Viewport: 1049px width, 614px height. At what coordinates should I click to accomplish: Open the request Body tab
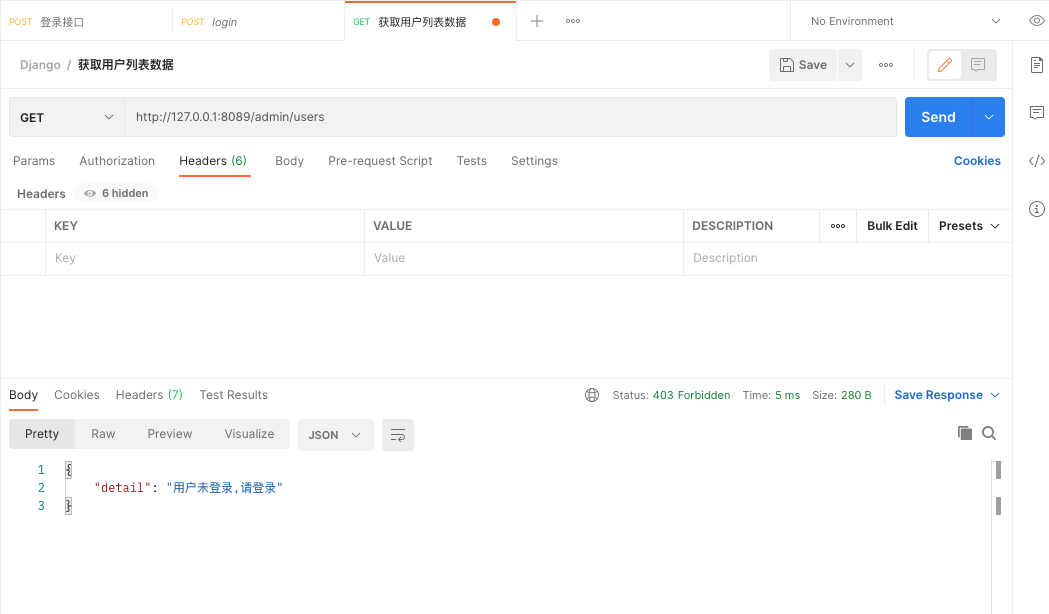tap(290, 161)
